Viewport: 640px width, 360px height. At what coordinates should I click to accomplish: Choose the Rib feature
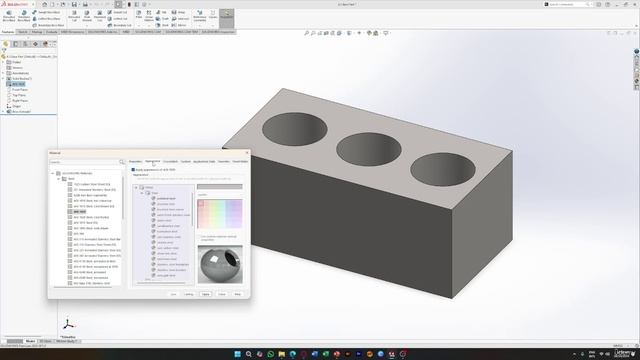(162, 12)
